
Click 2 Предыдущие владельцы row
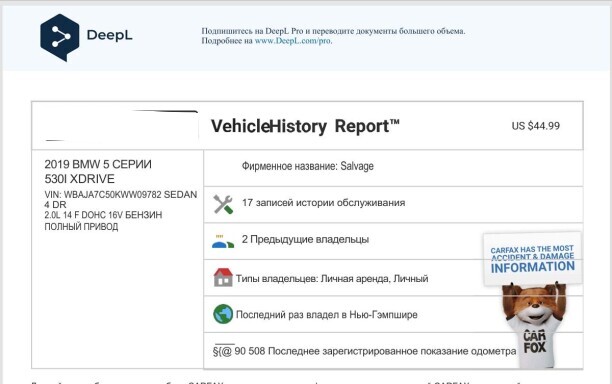(393, 241)
